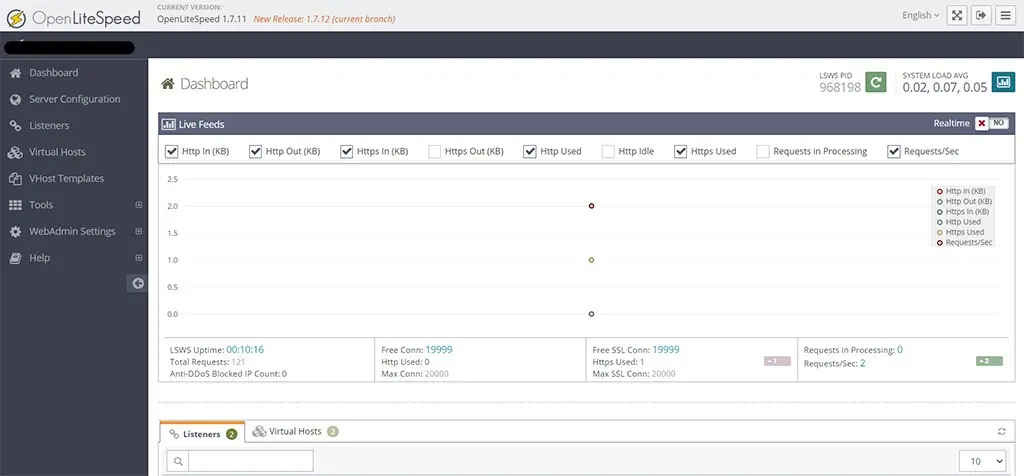Check the Requests in Processing checkbox
The width and height of the screenshot is (1024, 476).
coord(763,151)
